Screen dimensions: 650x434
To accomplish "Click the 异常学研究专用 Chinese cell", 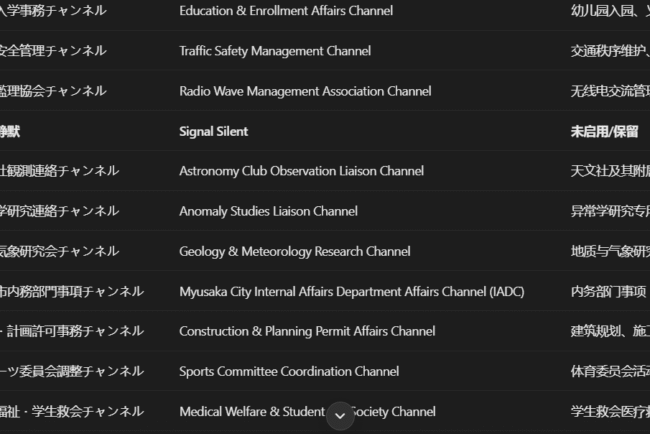I will coord(610,211).
